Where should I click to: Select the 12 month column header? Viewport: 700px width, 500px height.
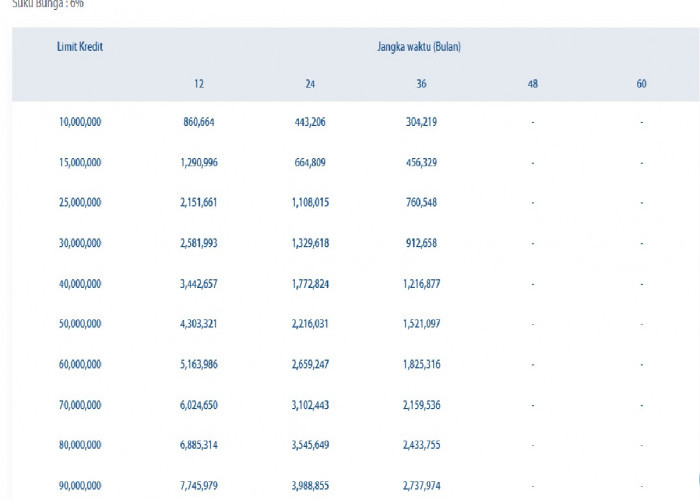(199, 83)
